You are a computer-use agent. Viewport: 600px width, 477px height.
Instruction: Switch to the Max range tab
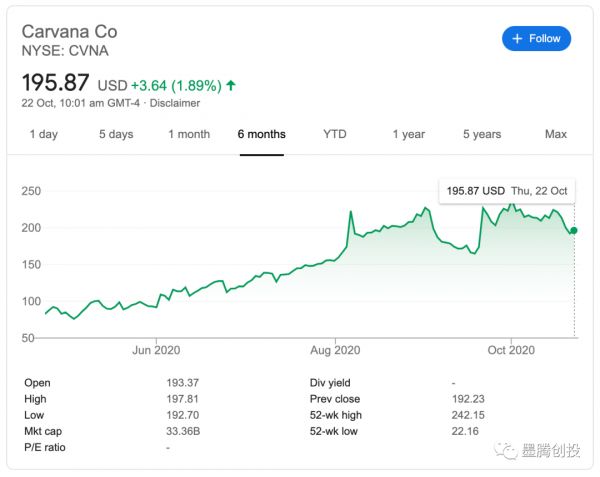pos(555,134)
